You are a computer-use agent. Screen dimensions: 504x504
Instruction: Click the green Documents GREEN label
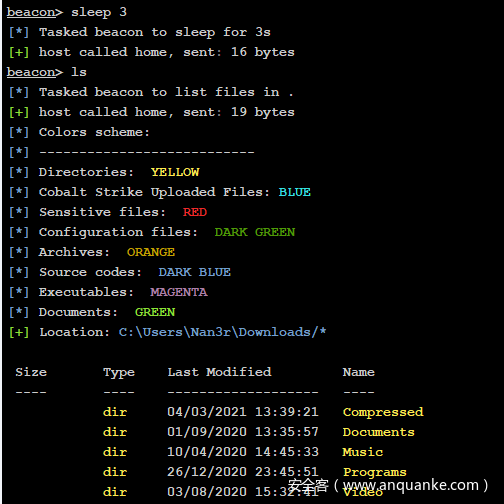tap(155, 312)
